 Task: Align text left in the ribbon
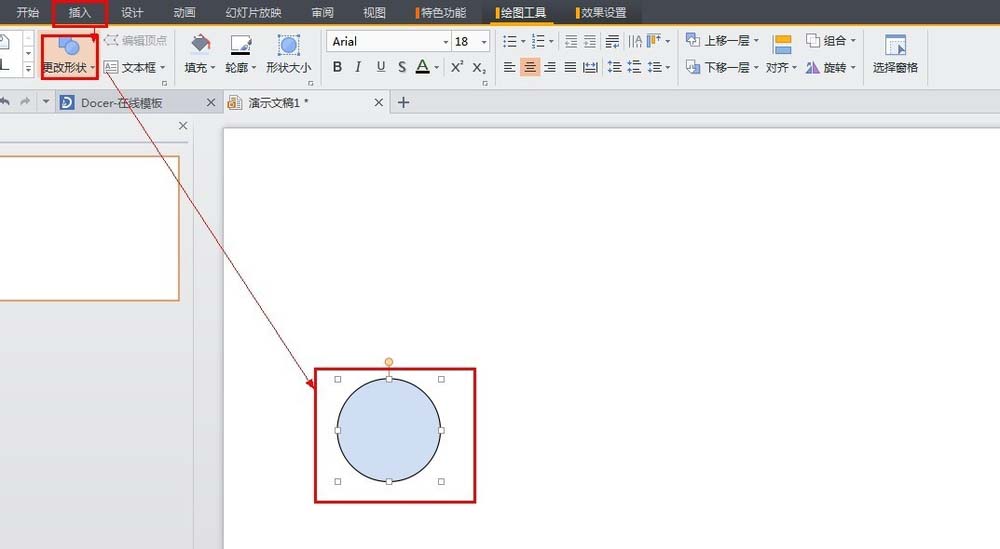(509, 67)
